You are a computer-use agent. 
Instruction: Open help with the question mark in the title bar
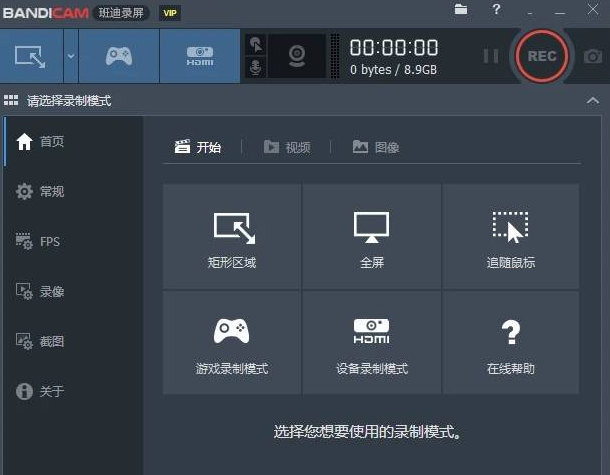click(x=496, y=9)
